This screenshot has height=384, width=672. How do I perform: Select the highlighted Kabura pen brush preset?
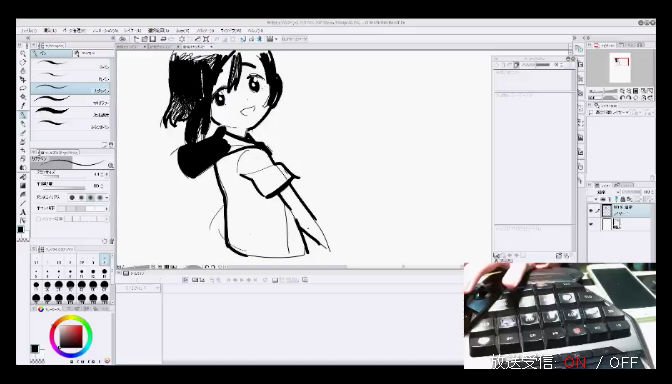coord(71,88)
